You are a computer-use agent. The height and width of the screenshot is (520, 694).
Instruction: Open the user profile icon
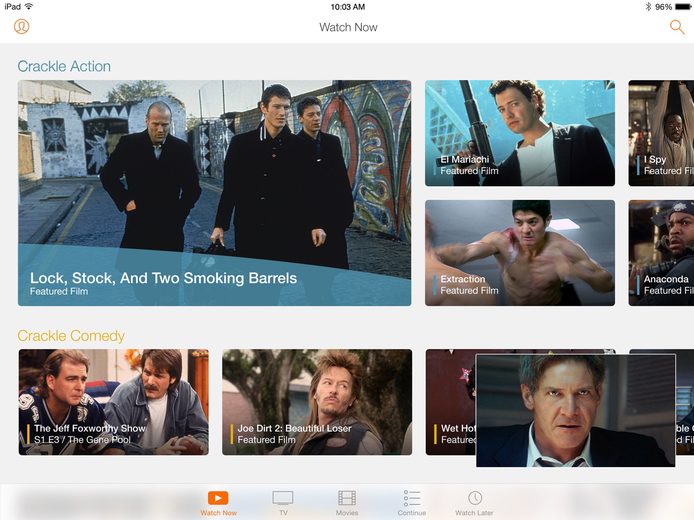coord(21,27)
